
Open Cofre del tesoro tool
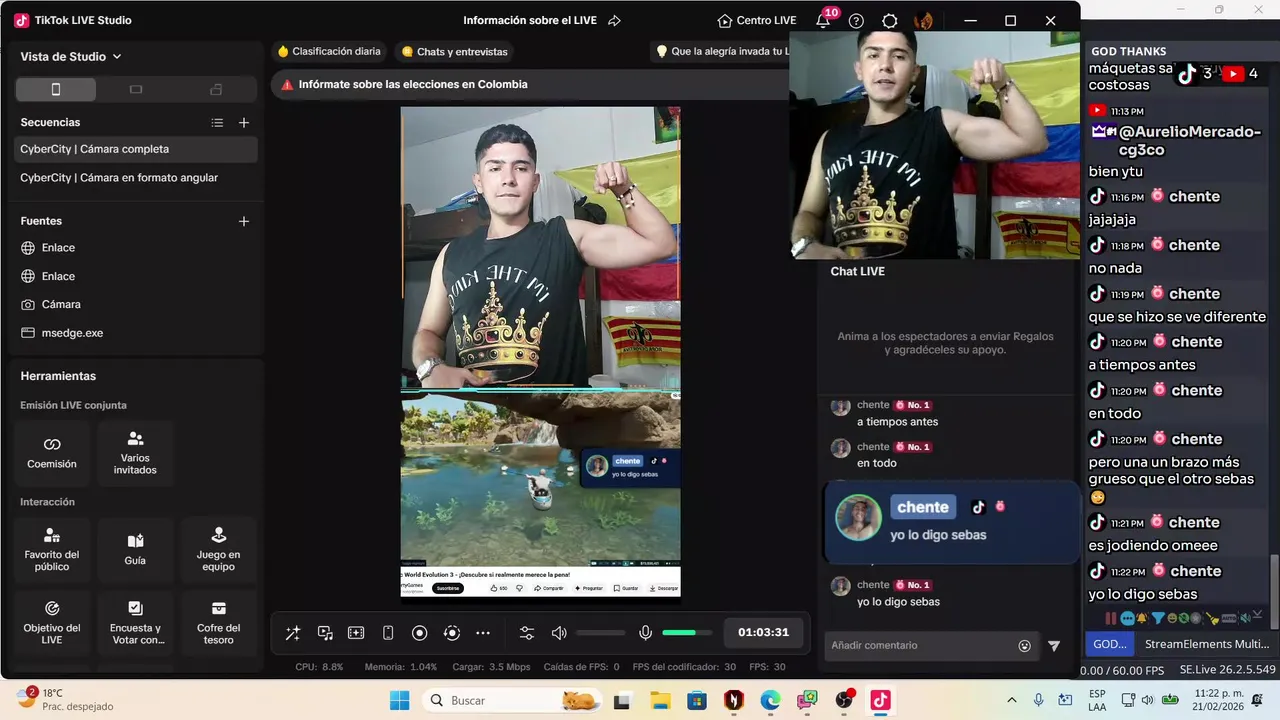(x=218, y=623)
